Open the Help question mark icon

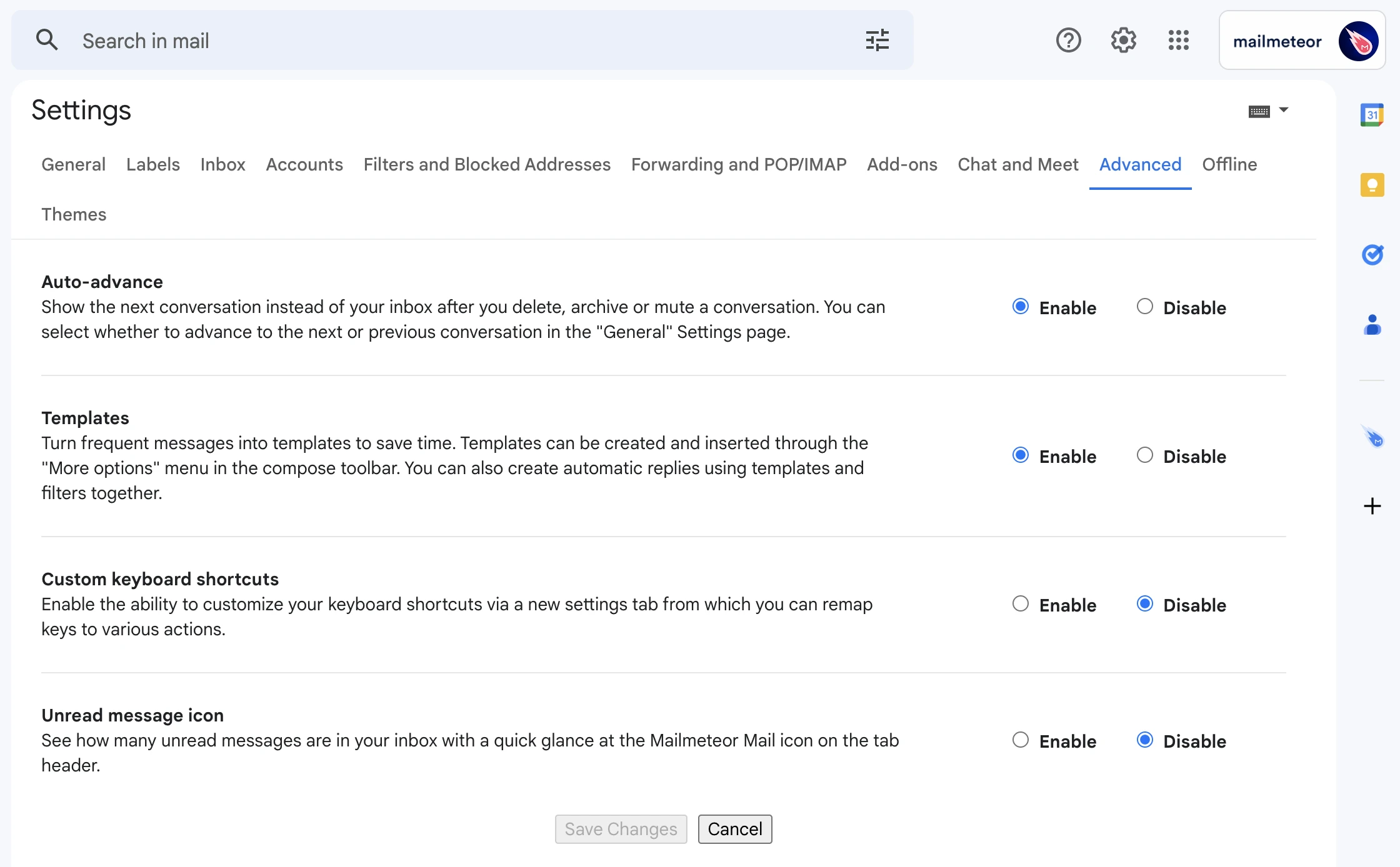pyautogui.click(x=1069, y=41)
